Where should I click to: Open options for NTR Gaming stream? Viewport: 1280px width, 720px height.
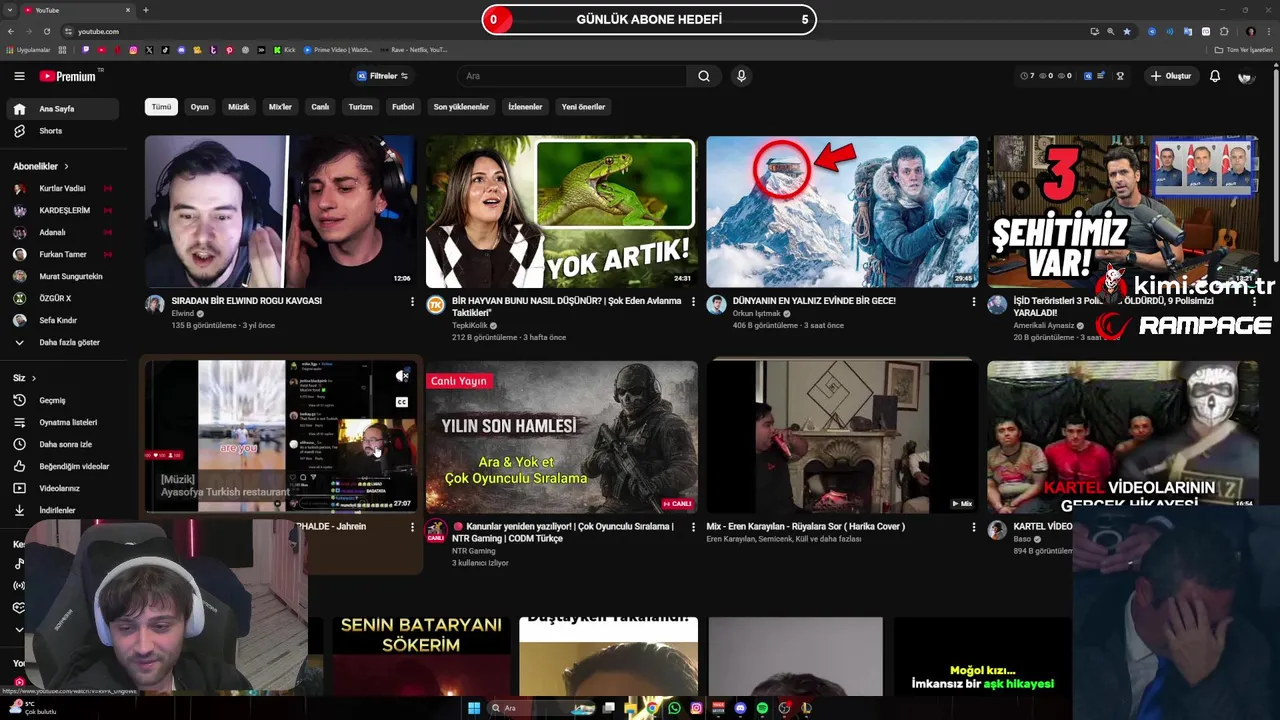pyautogui.click(x=693, y=527)
